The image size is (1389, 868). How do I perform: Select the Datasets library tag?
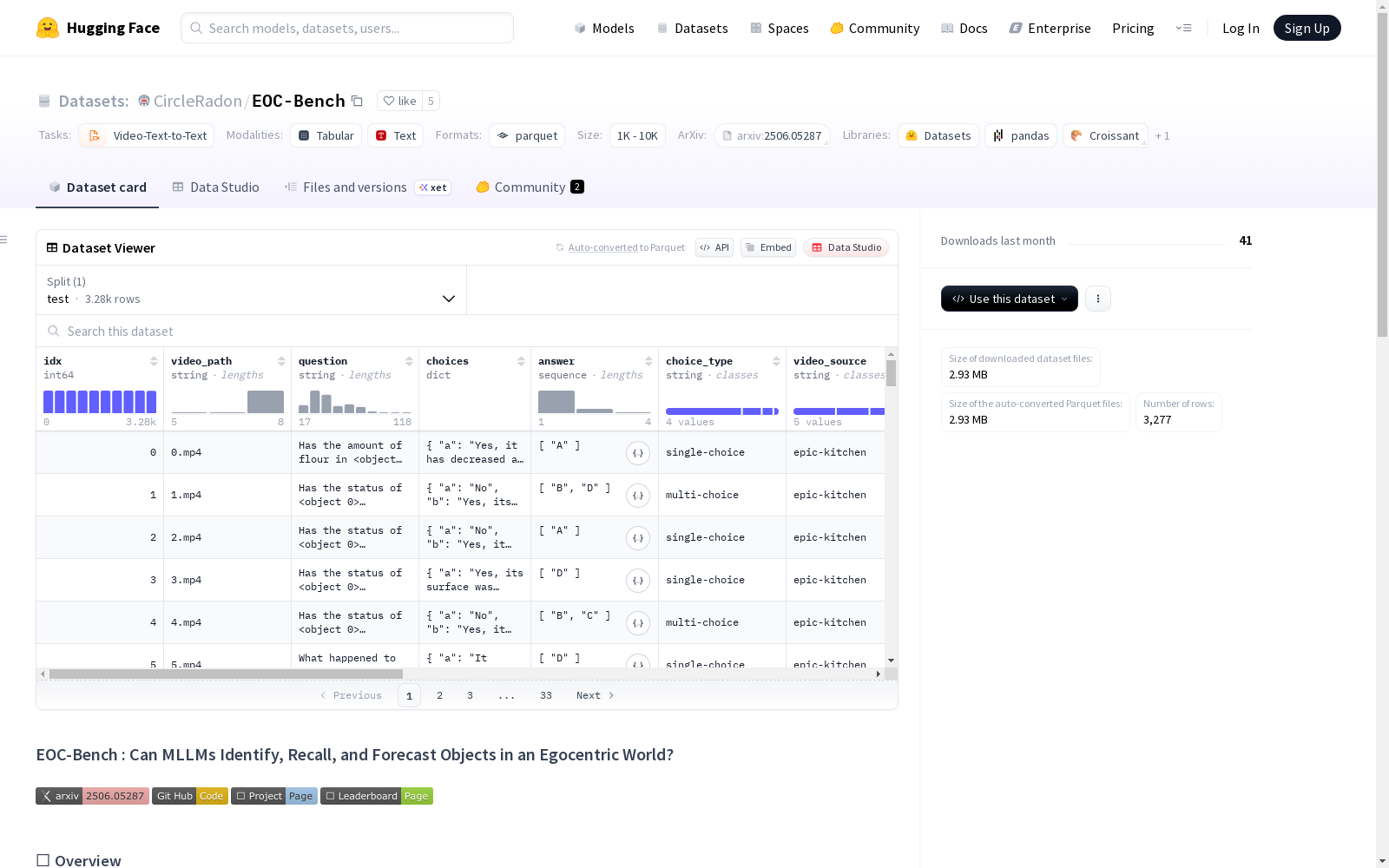pyautogui.click(x=938, y=135)
